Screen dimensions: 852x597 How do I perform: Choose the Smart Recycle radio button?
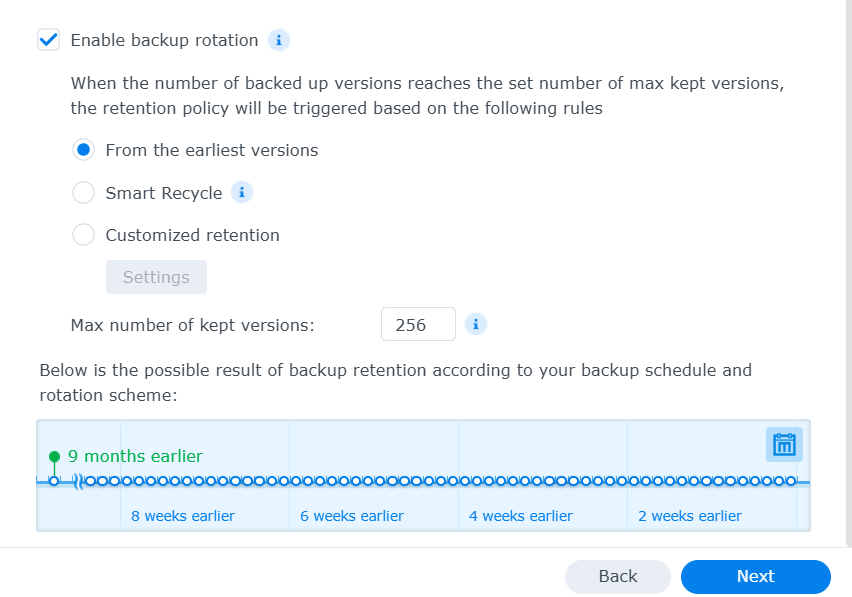(84, 193)
